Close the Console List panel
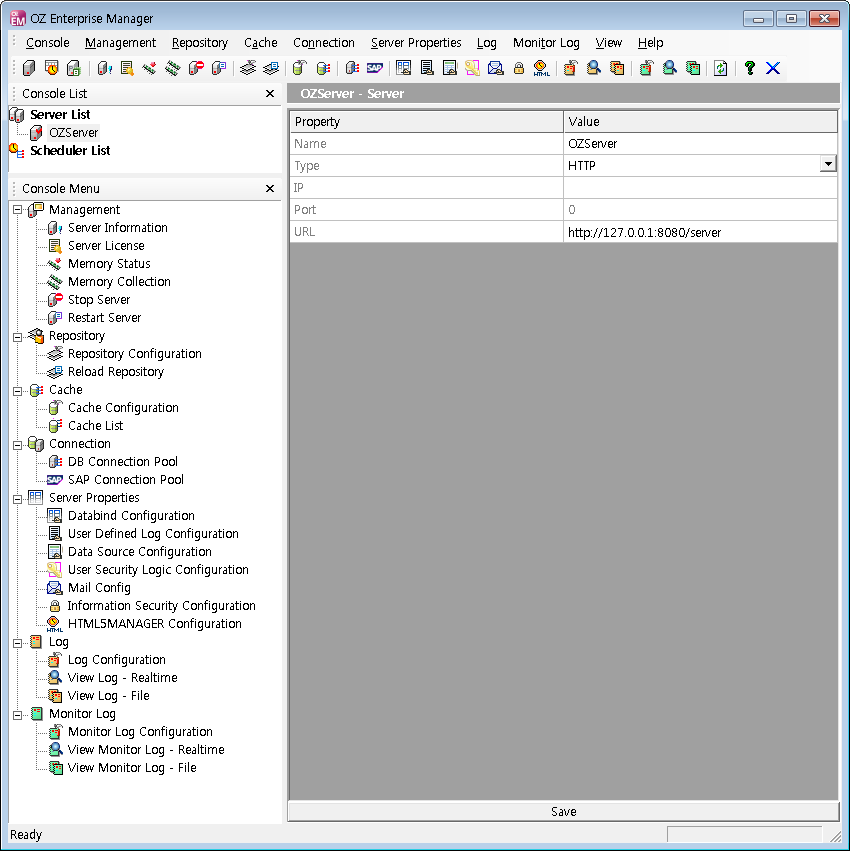This screenshot has width=850, height=851. tap(270, 94)
